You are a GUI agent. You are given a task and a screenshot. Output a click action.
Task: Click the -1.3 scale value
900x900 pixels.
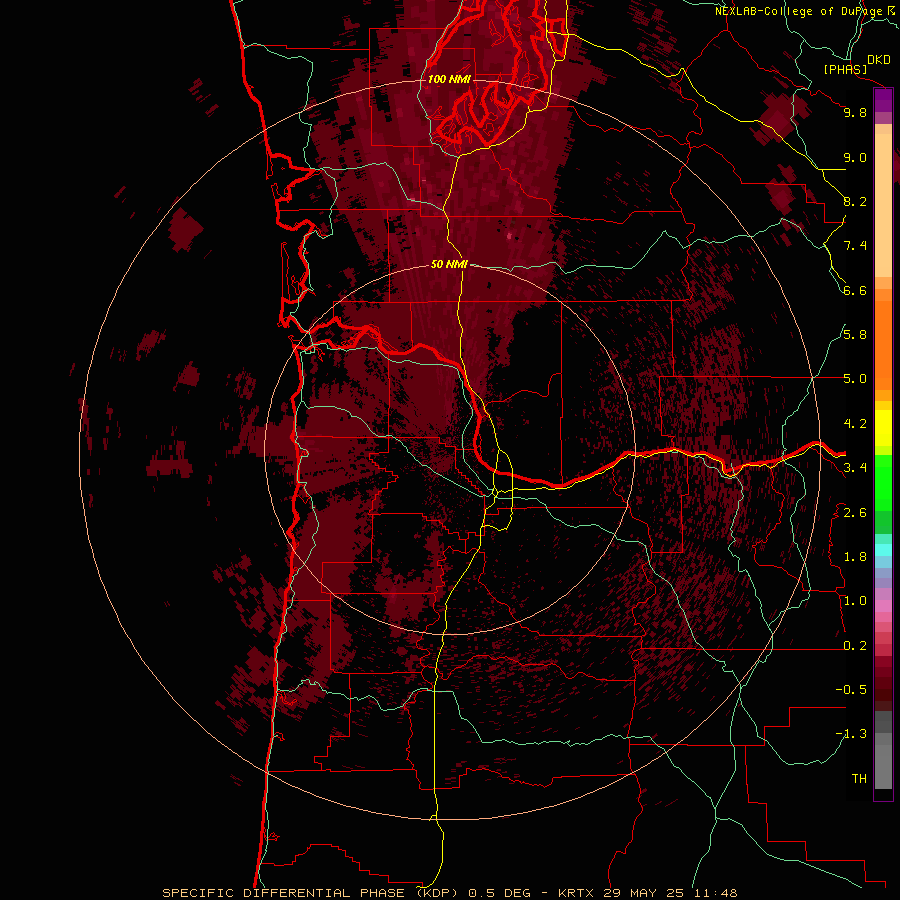pos(851,734)
